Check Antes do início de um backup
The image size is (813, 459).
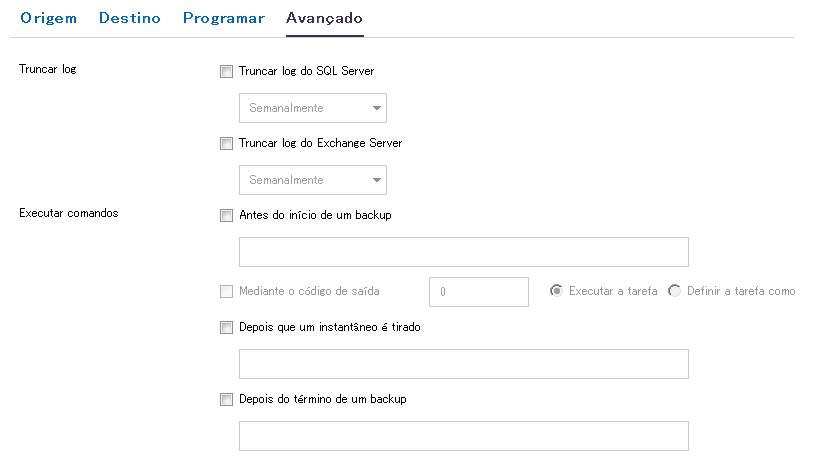point(226,215)
